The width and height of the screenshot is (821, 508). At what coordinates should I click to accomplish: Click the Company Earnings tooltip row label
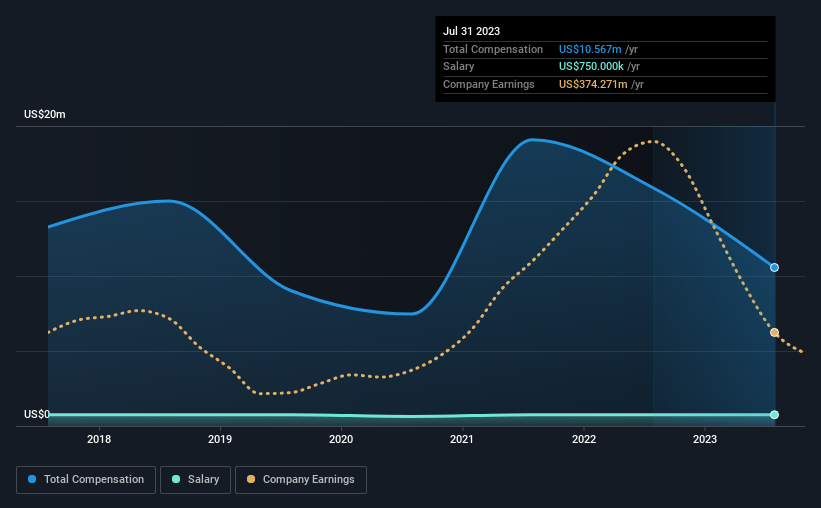(489, 84)
